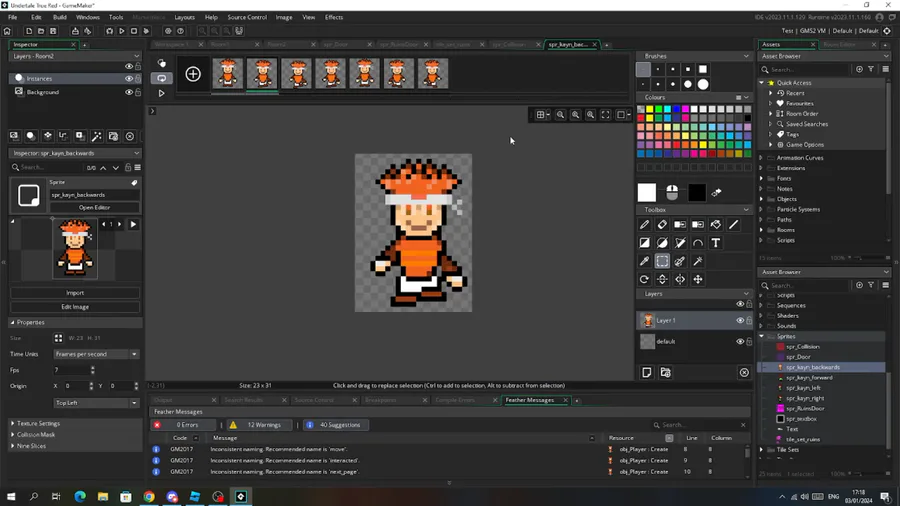
Task: Click the Debug icon in main toolbar
Action: point(109,31)
